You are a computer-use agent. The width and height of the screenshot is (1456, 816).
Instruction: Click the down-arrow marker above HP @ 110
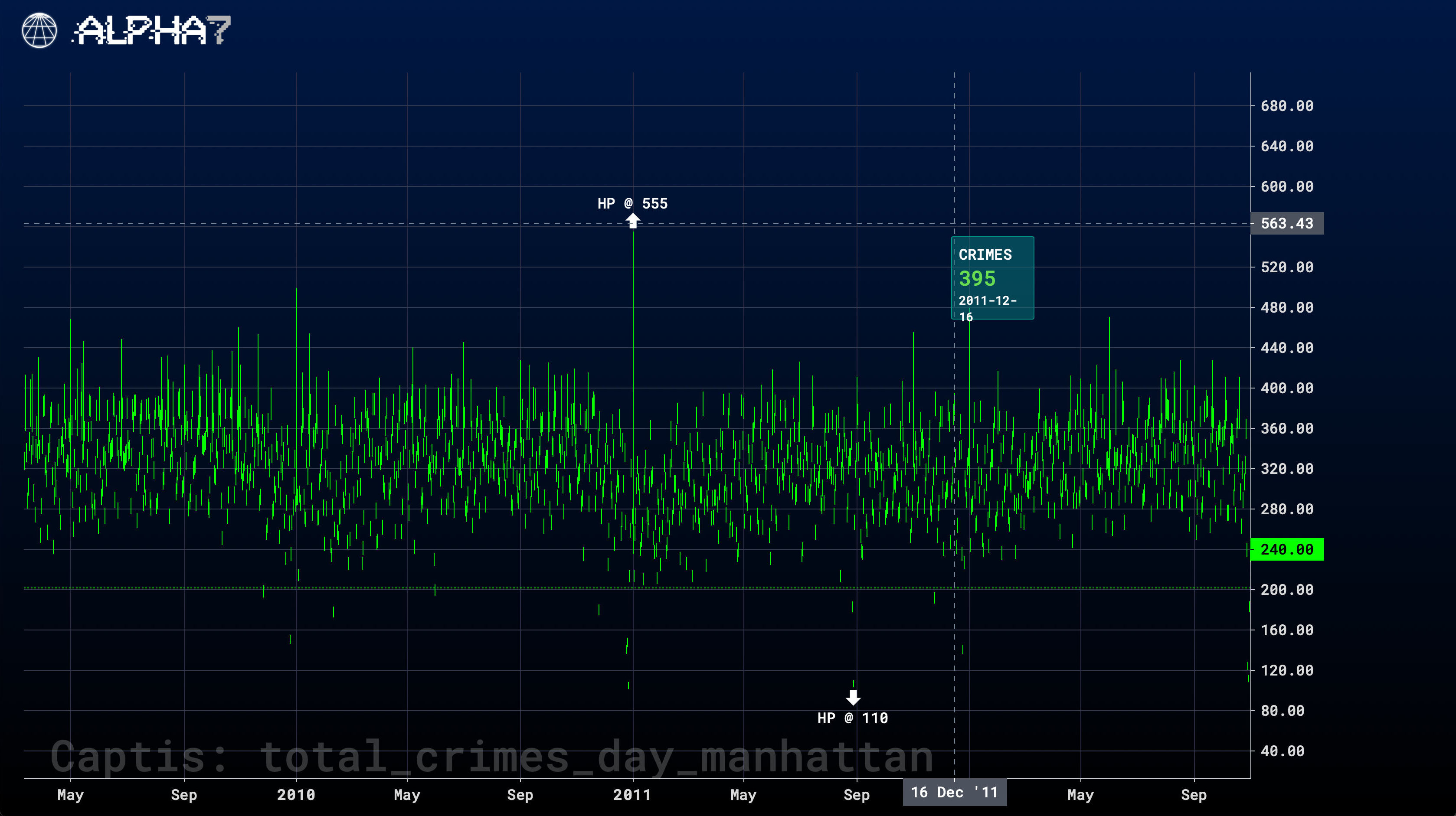(854, 697)
